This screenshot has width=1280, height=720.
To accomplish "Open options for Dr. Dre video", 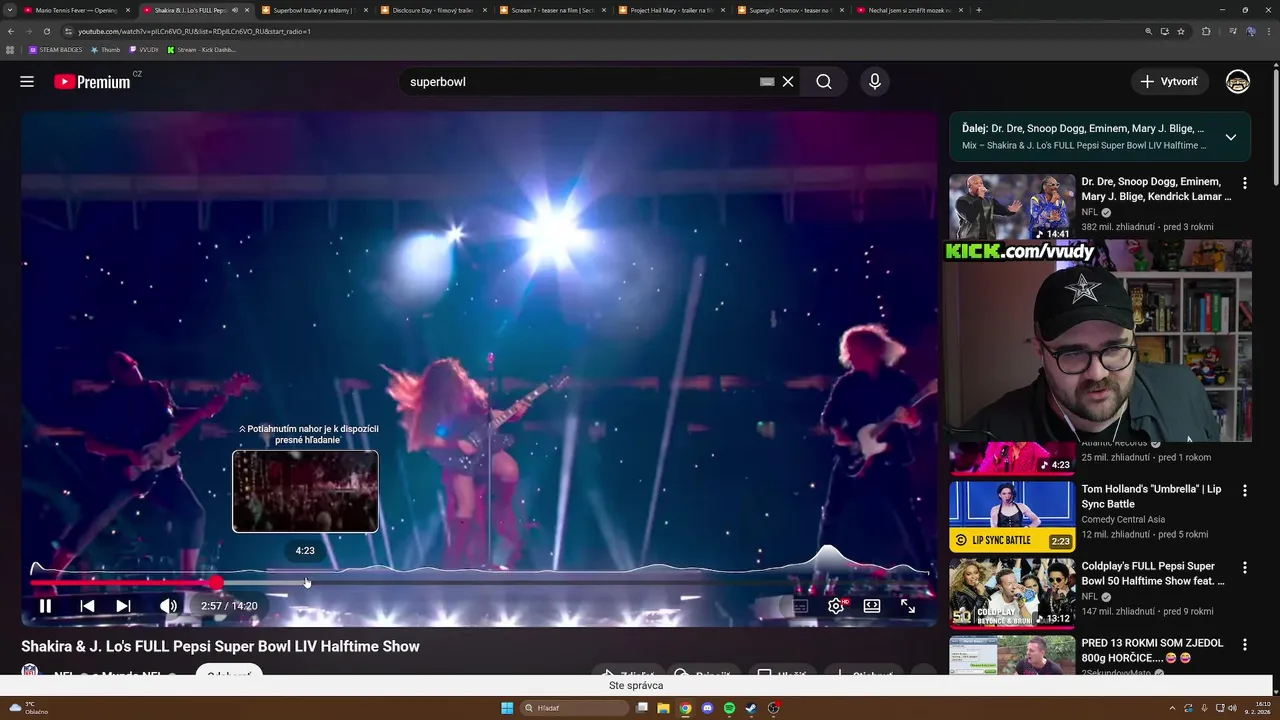I will tap(1245, 183).
